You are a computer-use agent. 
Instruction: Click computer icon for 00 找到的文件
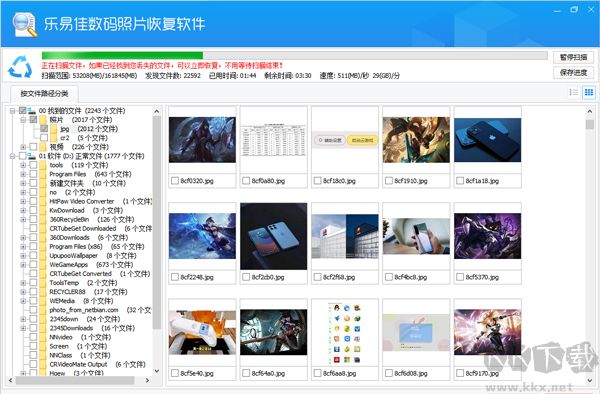[32, 111]
